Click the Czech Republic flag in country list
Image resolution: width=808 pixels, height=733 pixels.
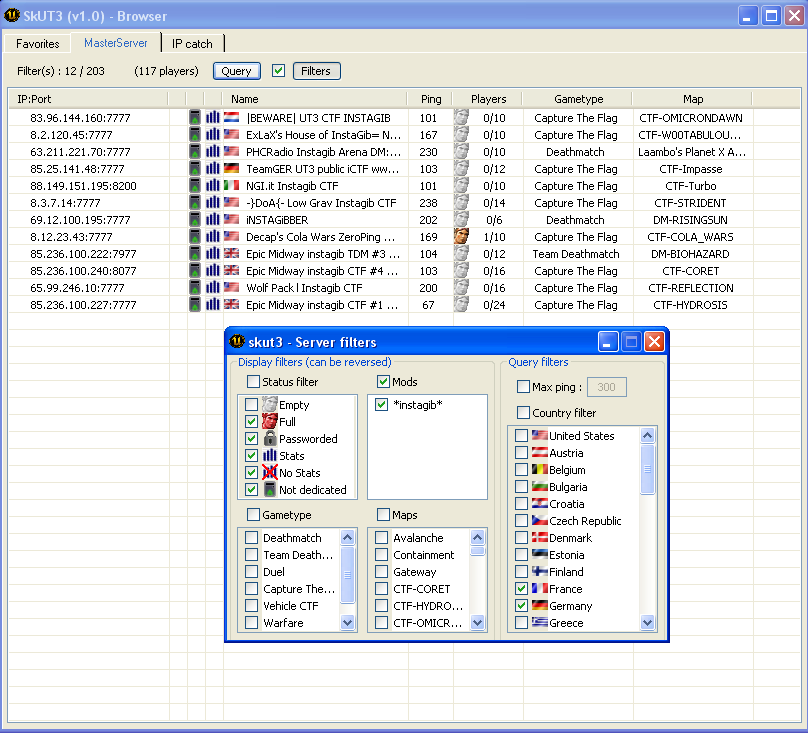coord(540,520)
